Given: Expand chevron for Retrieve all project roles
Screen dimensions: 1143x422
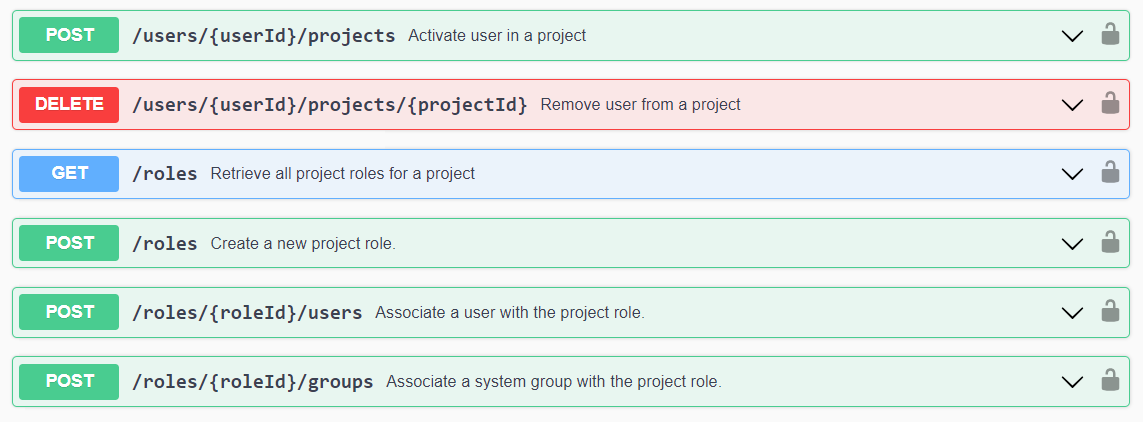Looking at the screenshot, I should [x=1072, y=174].
